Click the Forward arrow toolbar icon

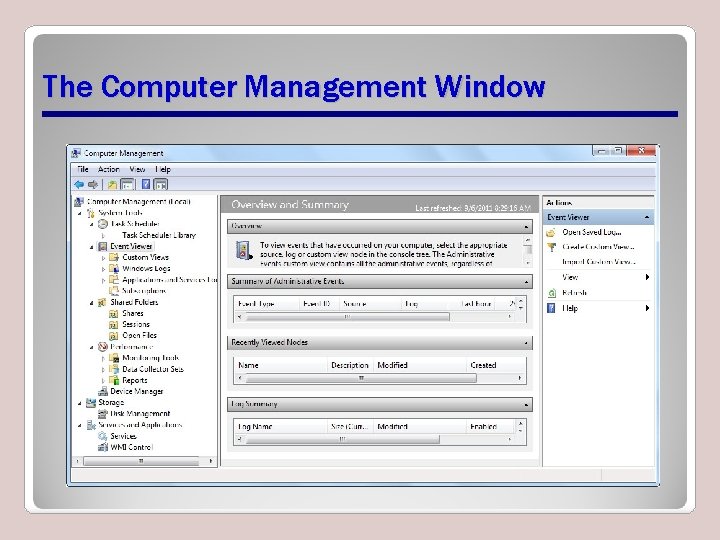tap(93, 185)
